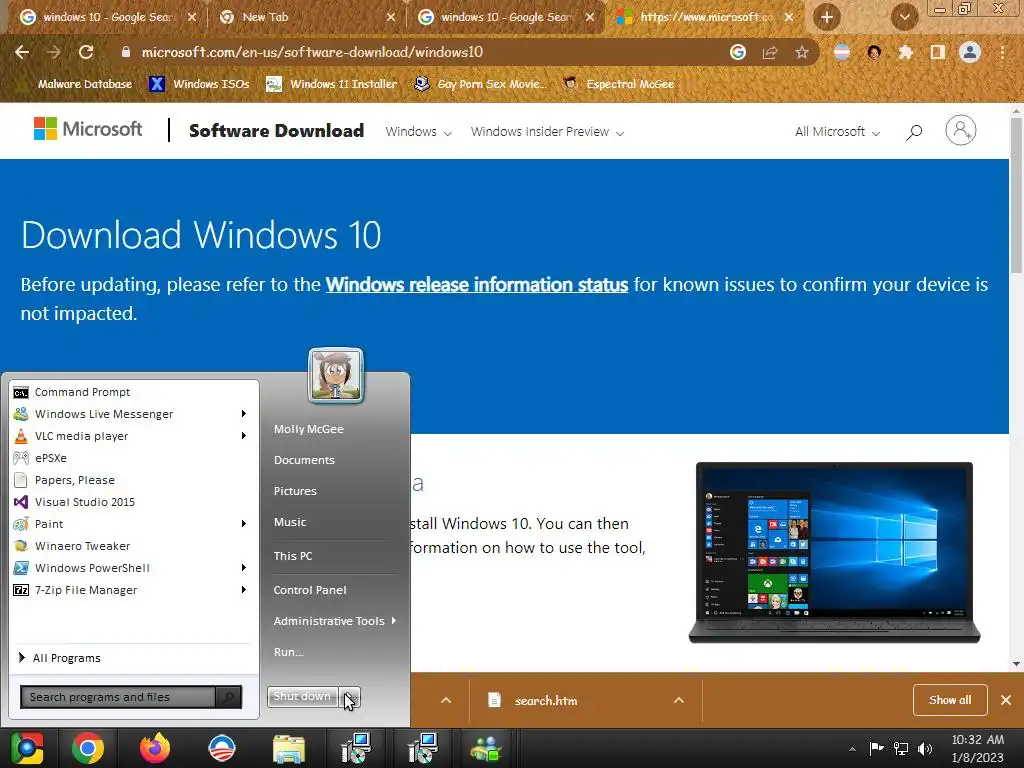Click the Chrome back arrow
Viewport: 1024px width, 768px height.
[22, 52]
